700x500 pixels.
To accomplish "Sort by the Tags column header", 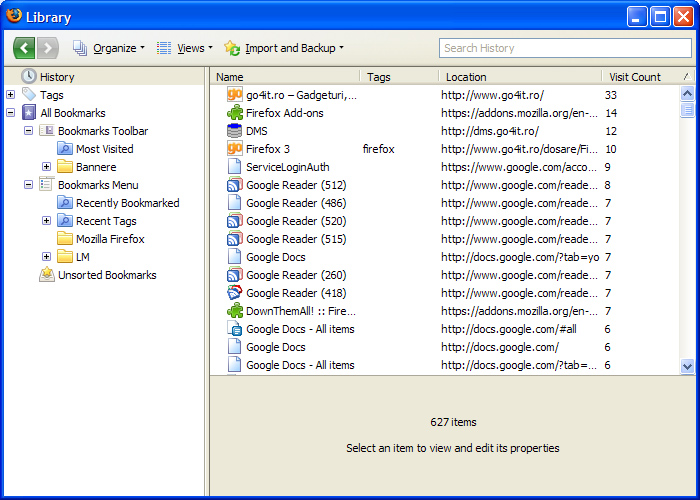I will click(400, 77).
